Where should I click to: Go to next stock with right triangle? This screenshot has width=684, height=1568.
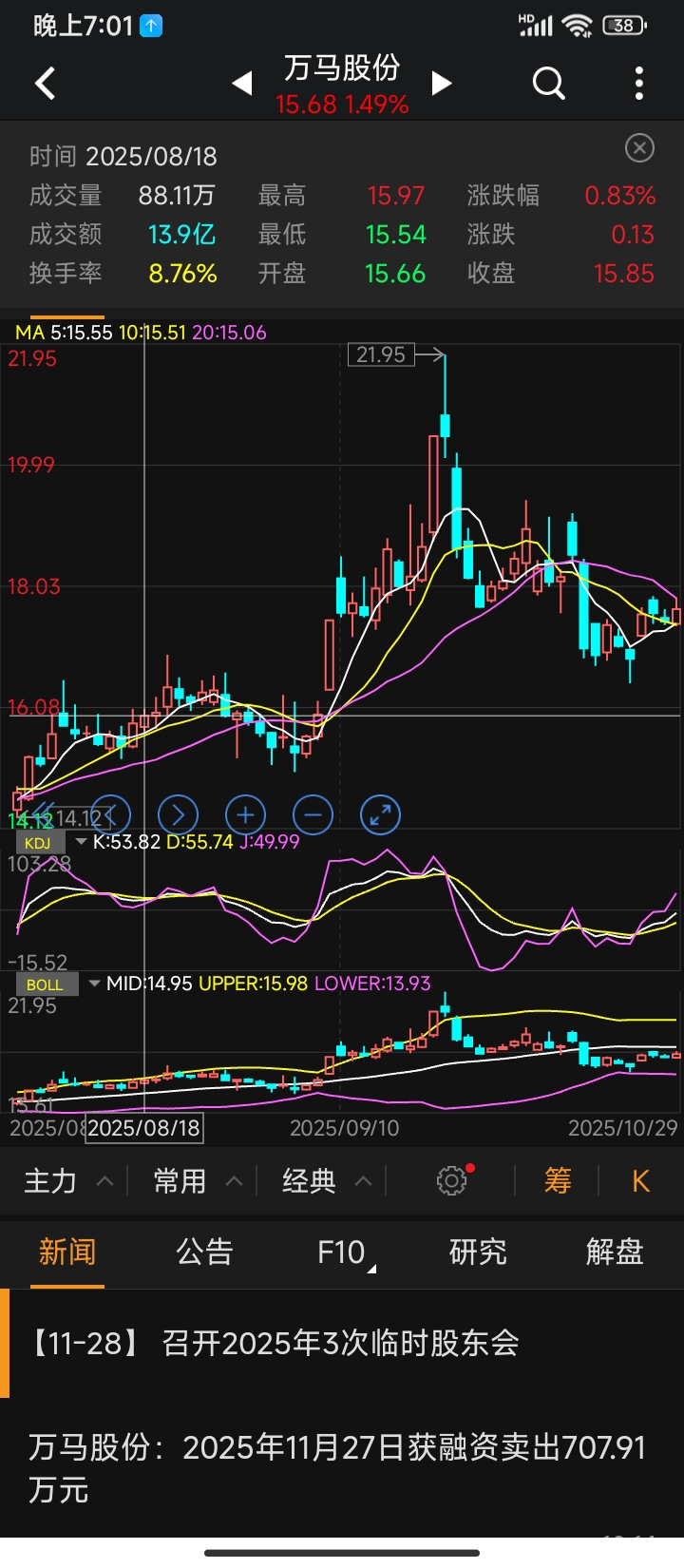(441, 84)
